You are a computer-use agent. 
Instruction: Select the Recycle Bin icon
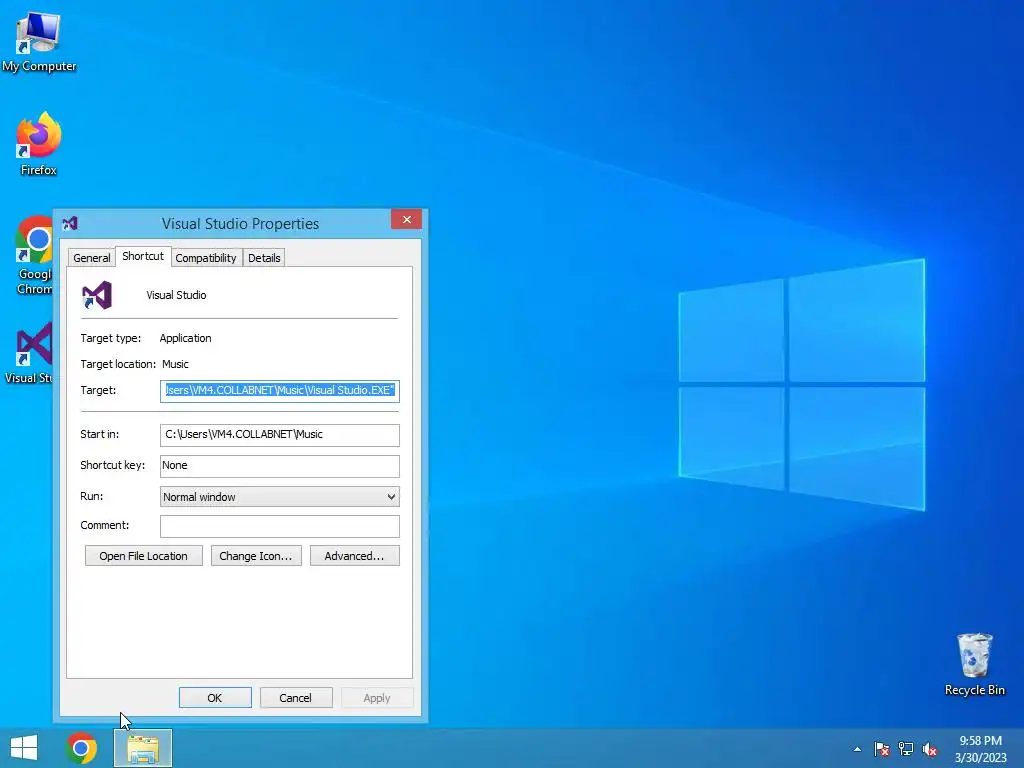(974, 664)
